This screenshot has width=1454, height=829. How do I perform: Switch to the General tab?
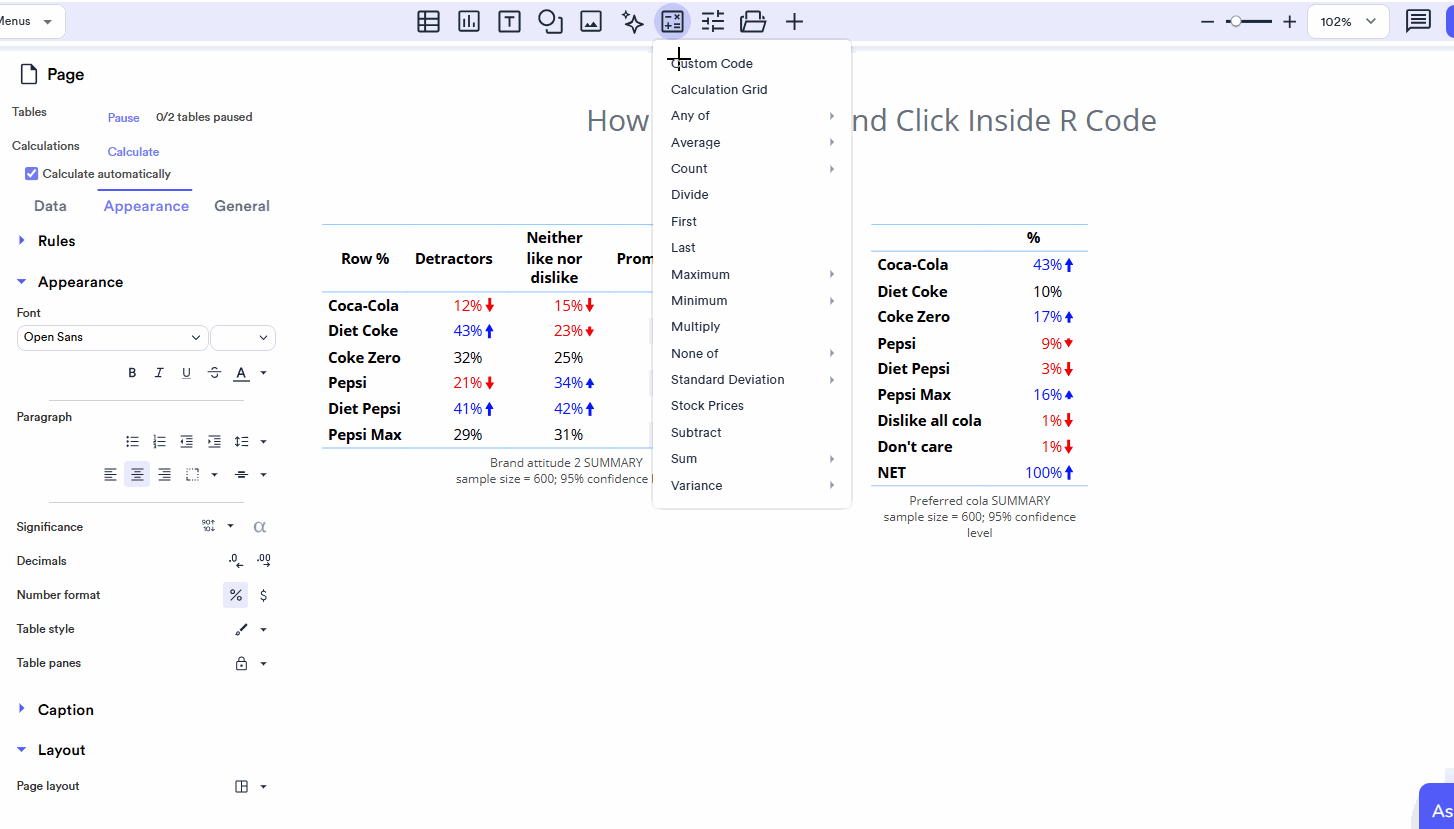tap(242, 206)
